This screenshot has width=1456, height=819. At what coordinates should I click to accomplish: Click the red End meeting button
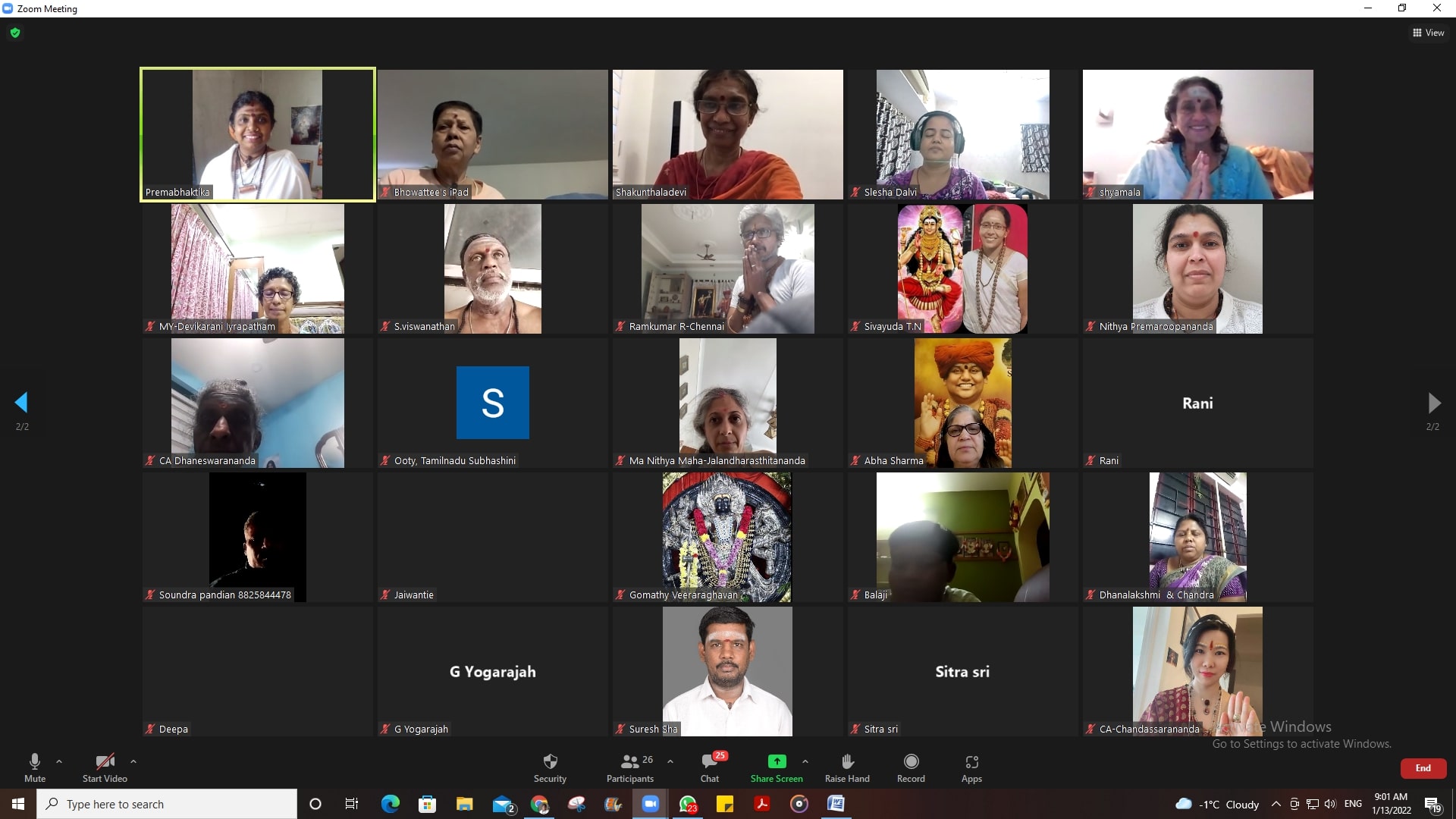click(x=1423, y=768)
